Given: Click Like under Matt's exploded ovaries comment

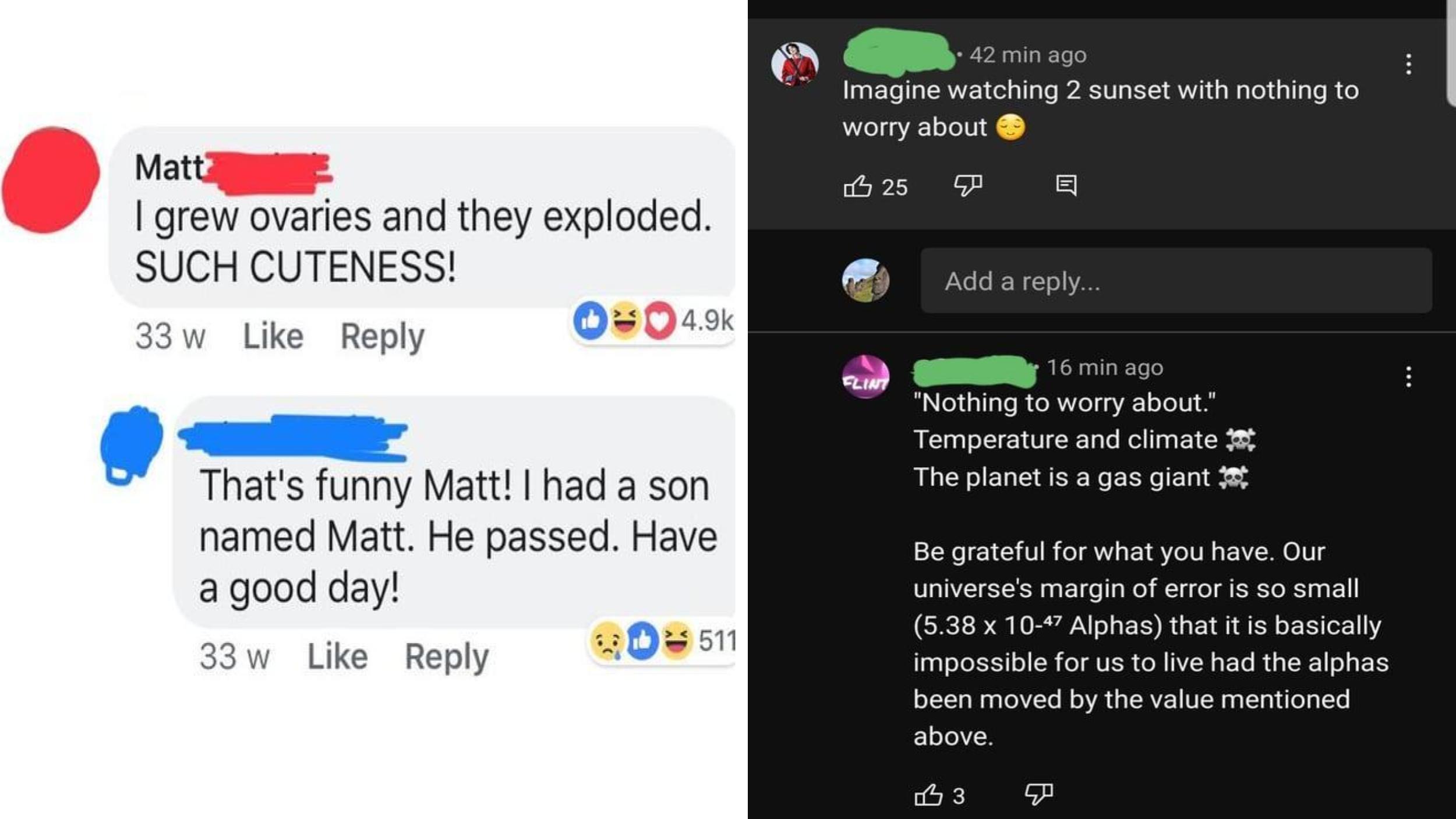Looking at the screenshot, I should 273,335.
